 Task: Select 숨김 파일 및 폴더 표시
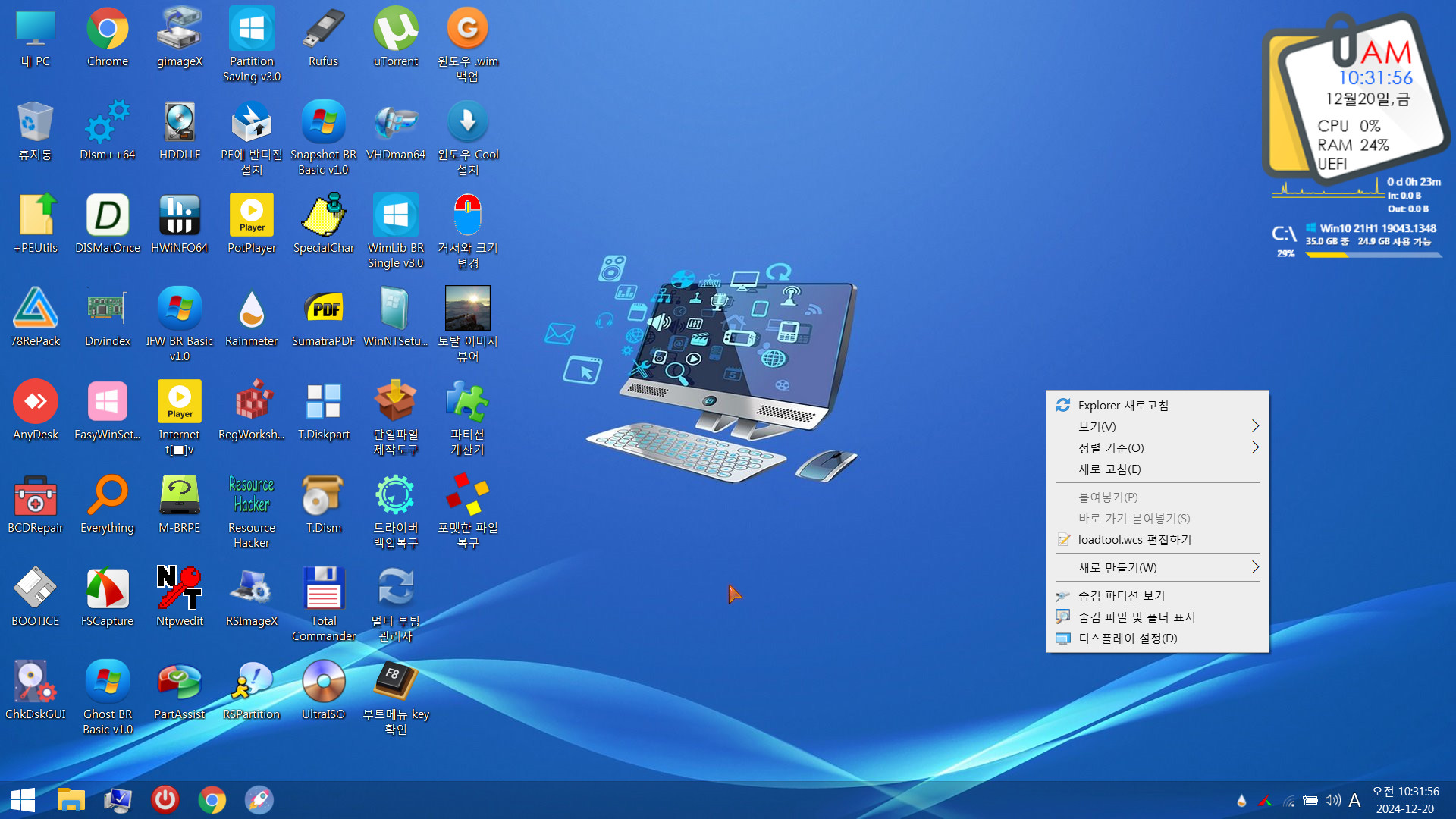1157,617
